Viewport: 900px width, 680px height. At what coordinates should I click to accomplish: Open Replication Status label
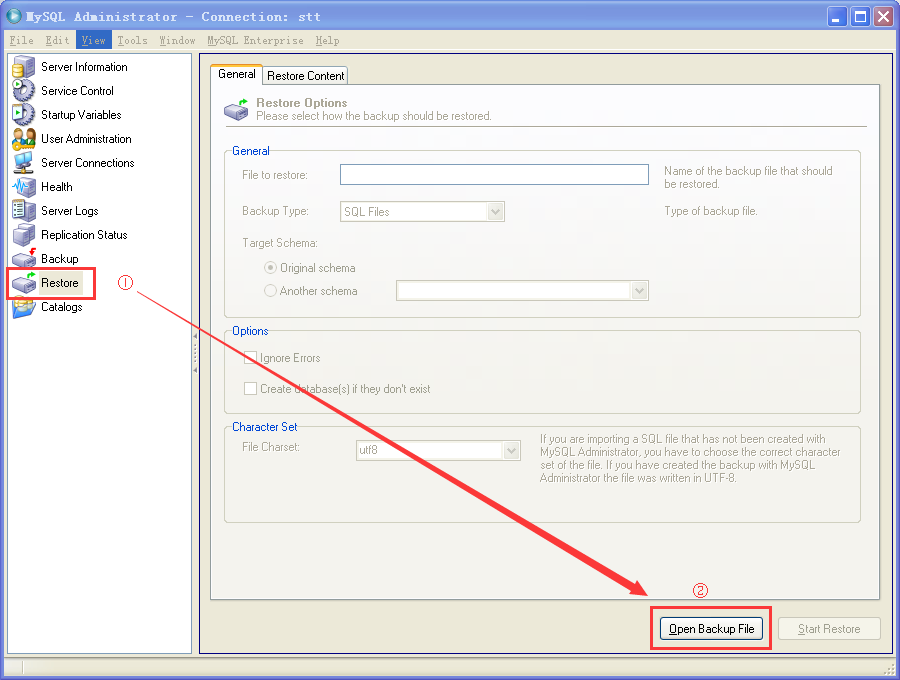(84, 235)
